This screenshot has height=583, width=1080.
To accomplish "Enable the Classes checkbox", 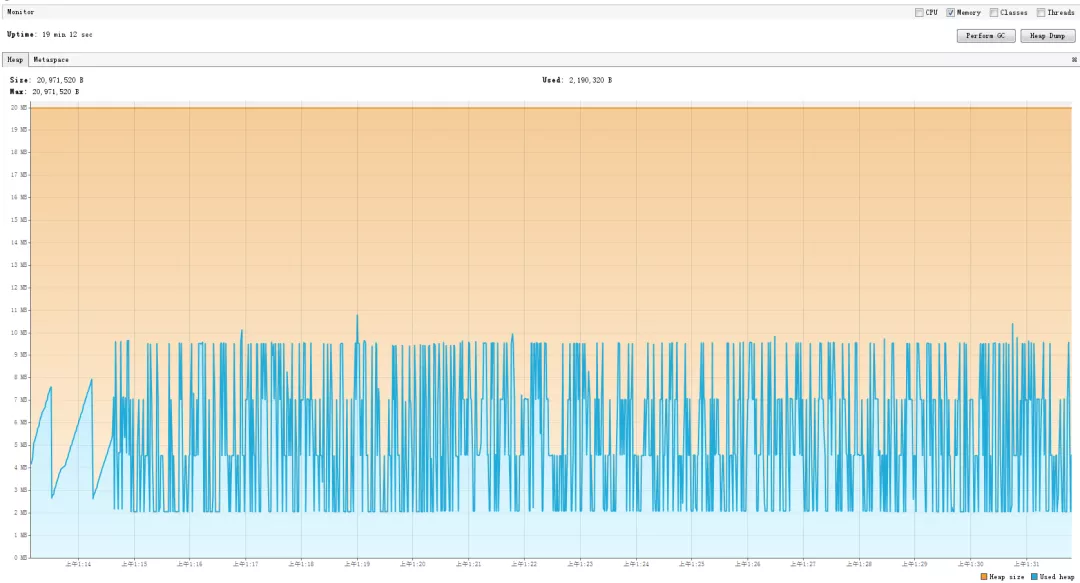I will [994, 12].
